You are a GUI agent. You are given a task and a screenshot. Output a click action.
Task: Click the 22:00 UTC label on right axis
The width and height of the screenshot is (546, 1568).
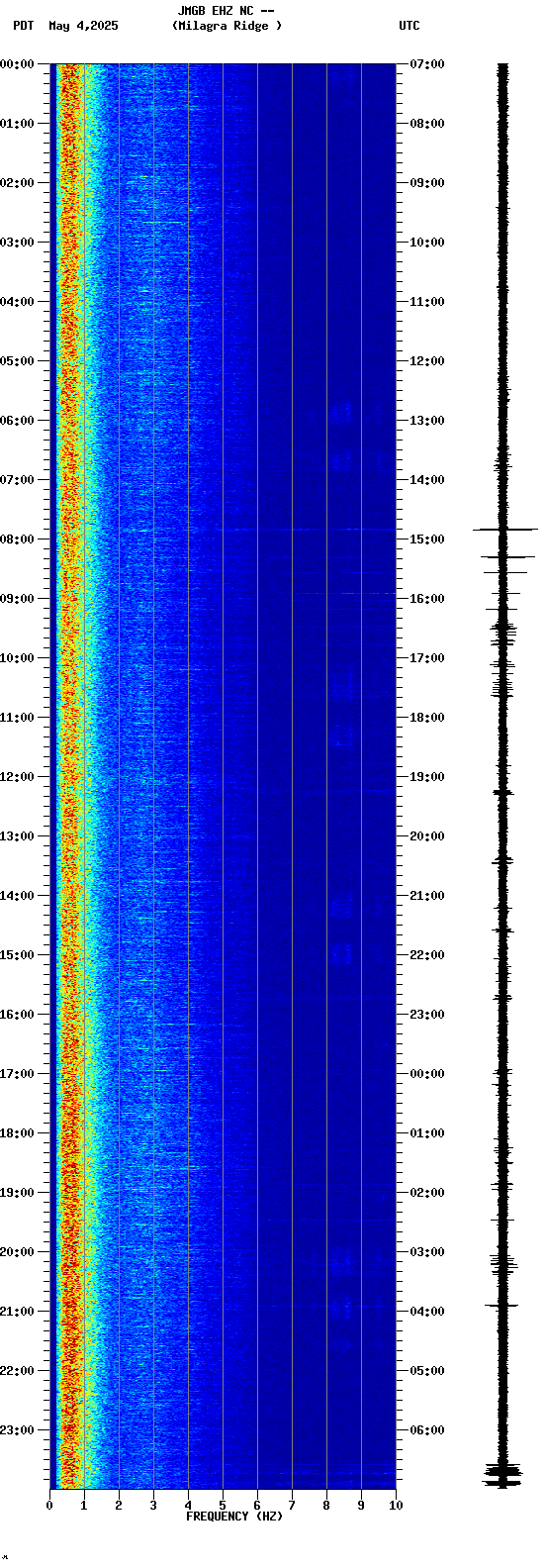coord(427,955)
